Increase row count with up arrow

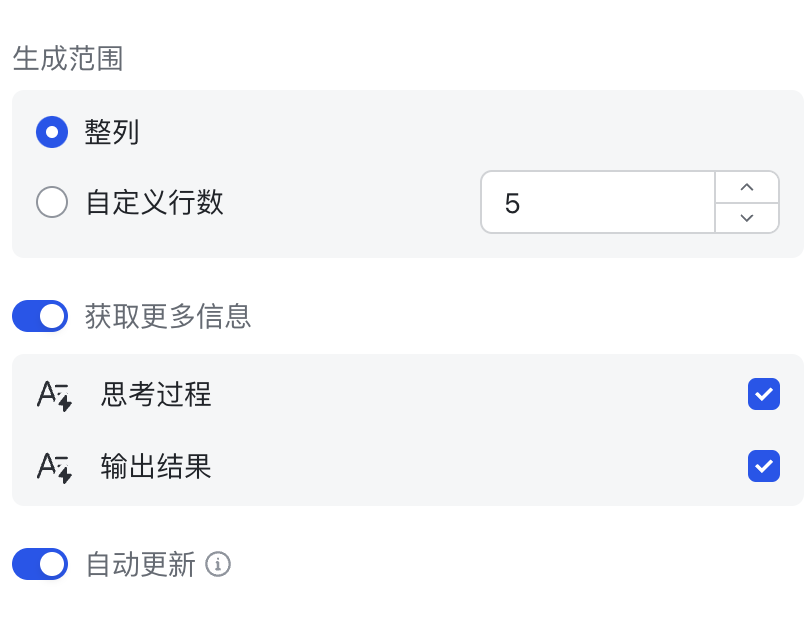coord(747,187)
